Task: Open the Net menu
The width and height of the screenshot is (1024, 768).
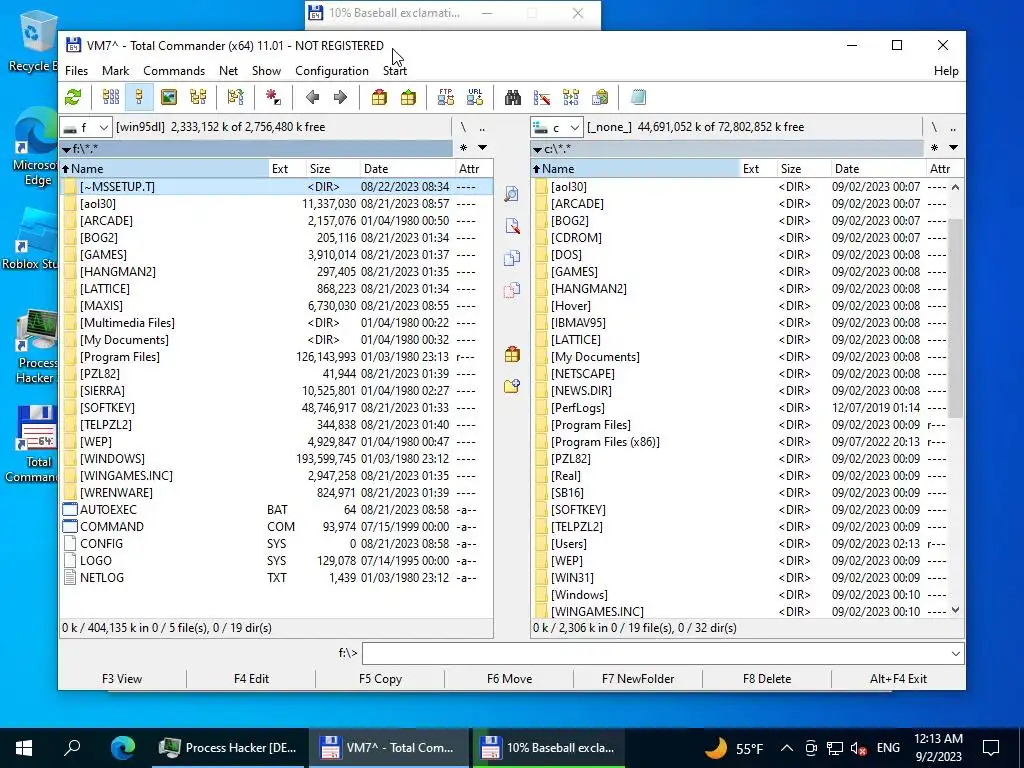Action: point(229,71)
